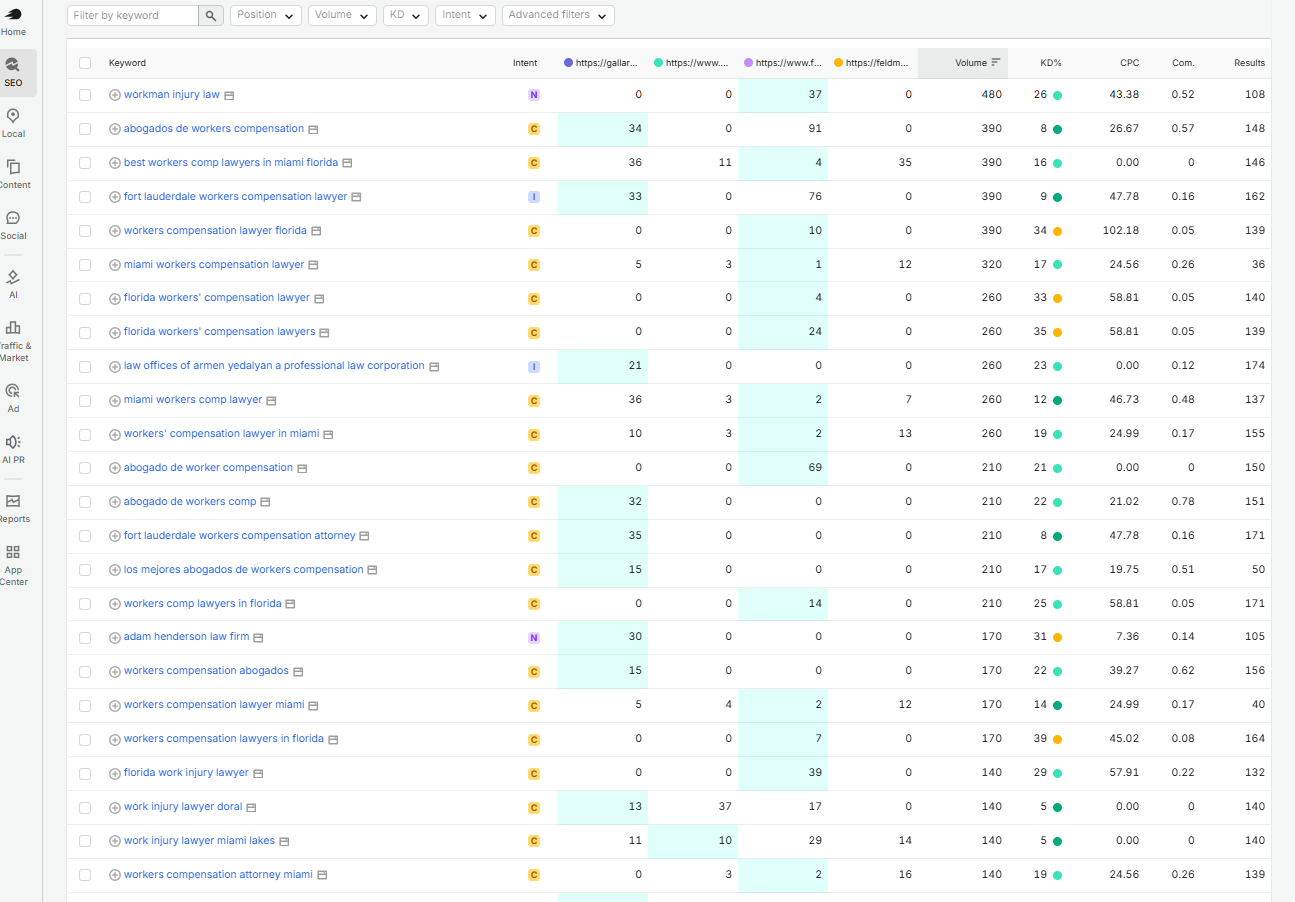Click the SERP icon beside abogados de workers compensation

[313, 129]
